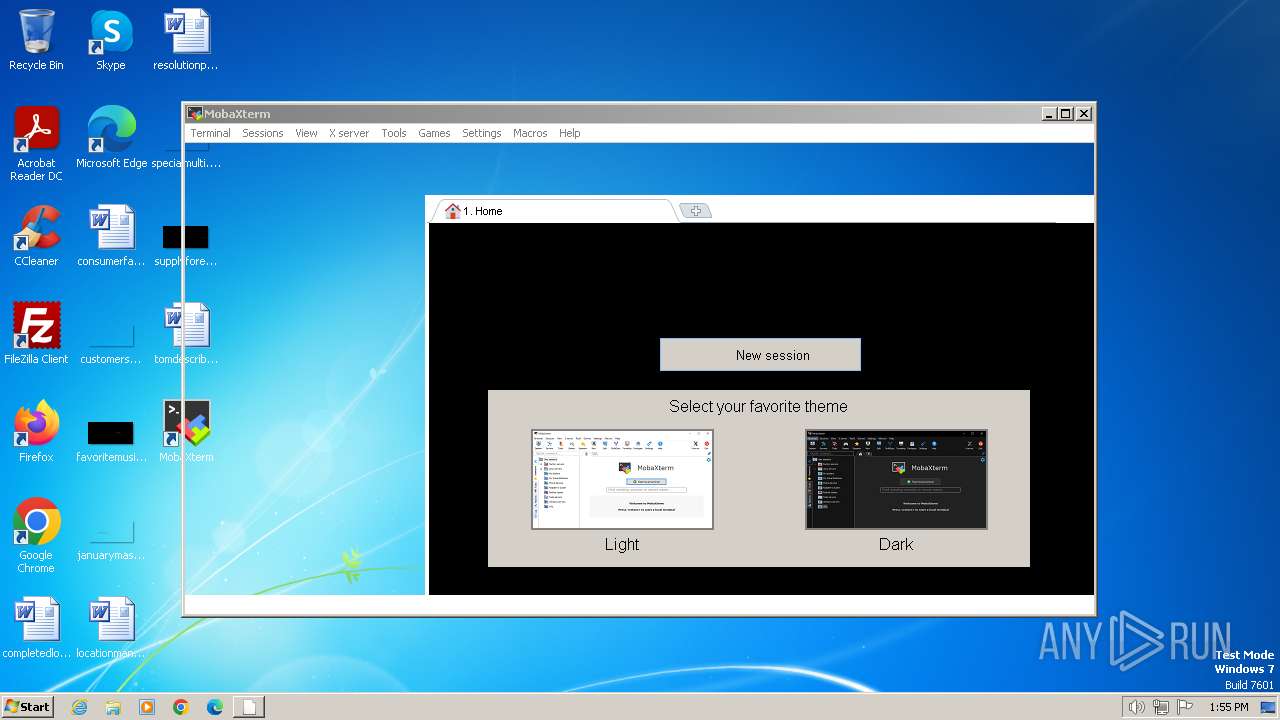
Task: Select the Recycle Bin desktop icon
Action: point(36,41)
